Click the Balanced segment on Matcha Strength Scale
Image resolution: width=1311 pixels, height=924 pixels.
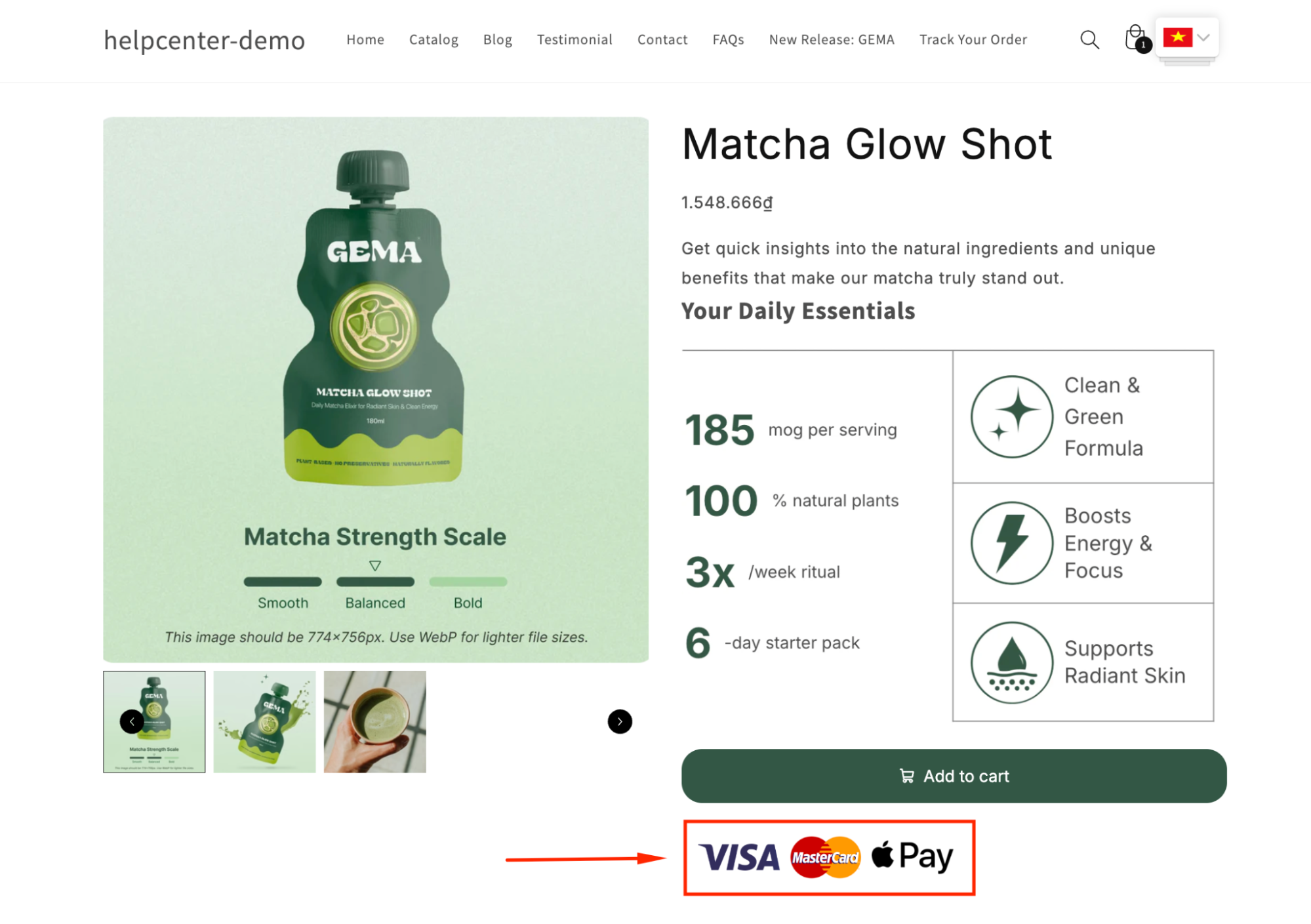point(374,581)
